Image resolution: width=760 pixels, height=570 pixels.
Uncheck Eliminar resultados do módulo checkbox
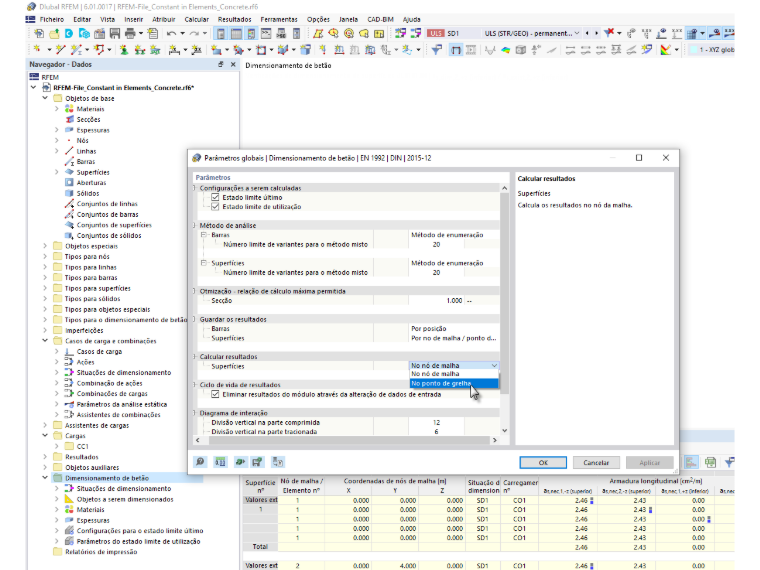click(x=215, y=395)
